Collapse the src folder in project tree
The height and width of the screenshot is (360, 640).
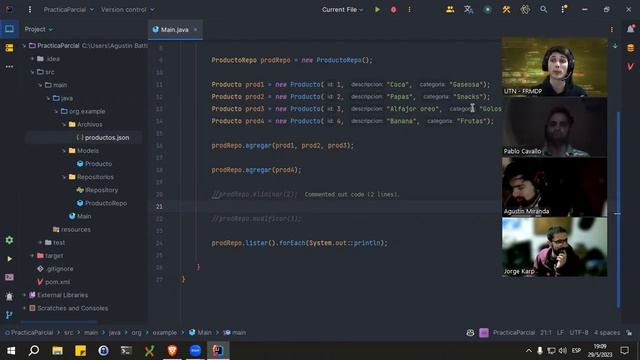(32, 72)
